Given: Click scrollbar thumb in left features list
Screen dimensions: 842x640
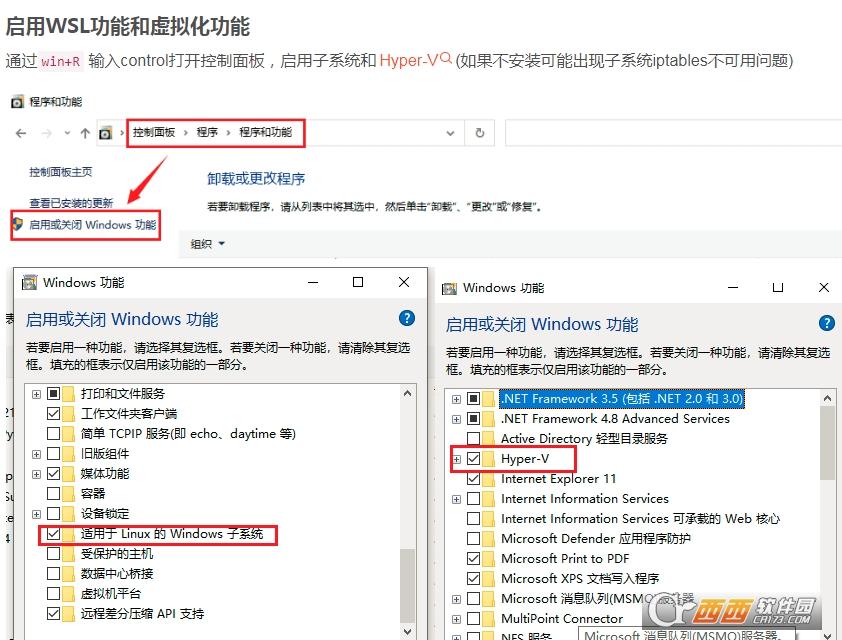Looking at the screenshot, I should [408, 585].
